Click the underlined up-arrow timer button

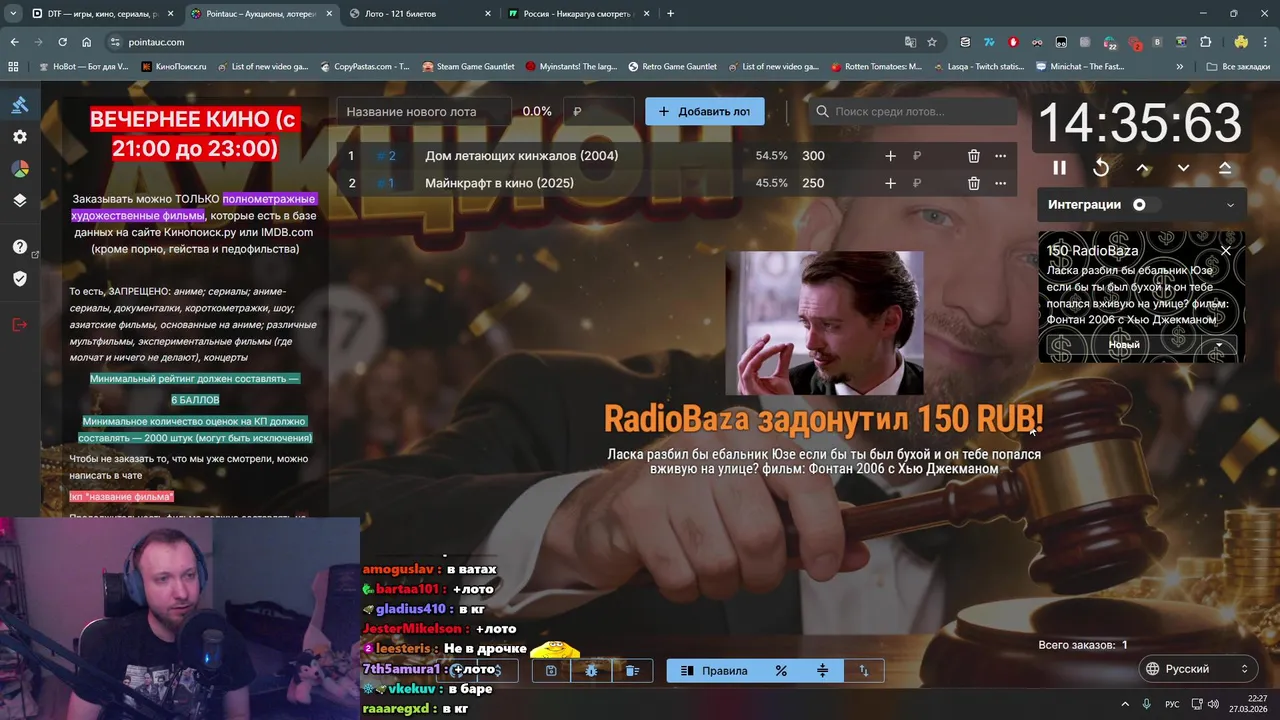click(1225, 168)
